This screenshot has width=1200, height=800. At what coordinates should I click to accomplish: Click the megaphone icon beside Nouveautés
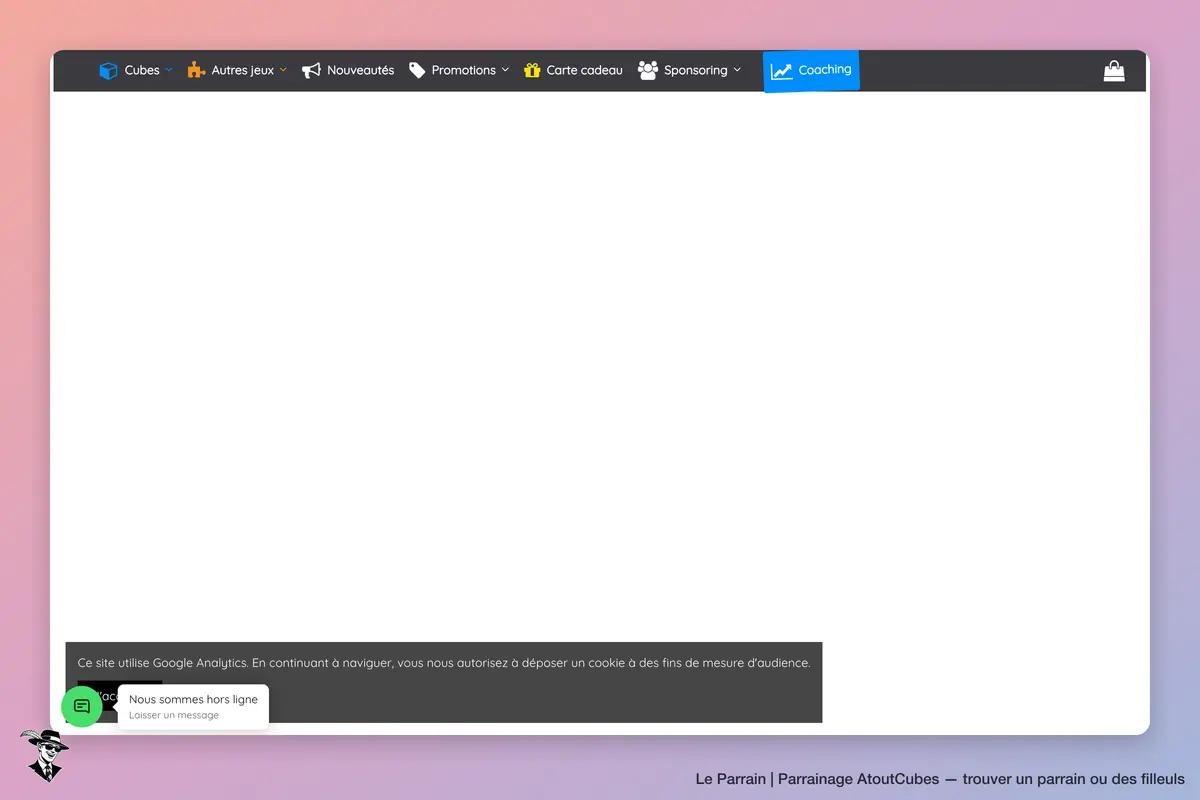[311, 70]
